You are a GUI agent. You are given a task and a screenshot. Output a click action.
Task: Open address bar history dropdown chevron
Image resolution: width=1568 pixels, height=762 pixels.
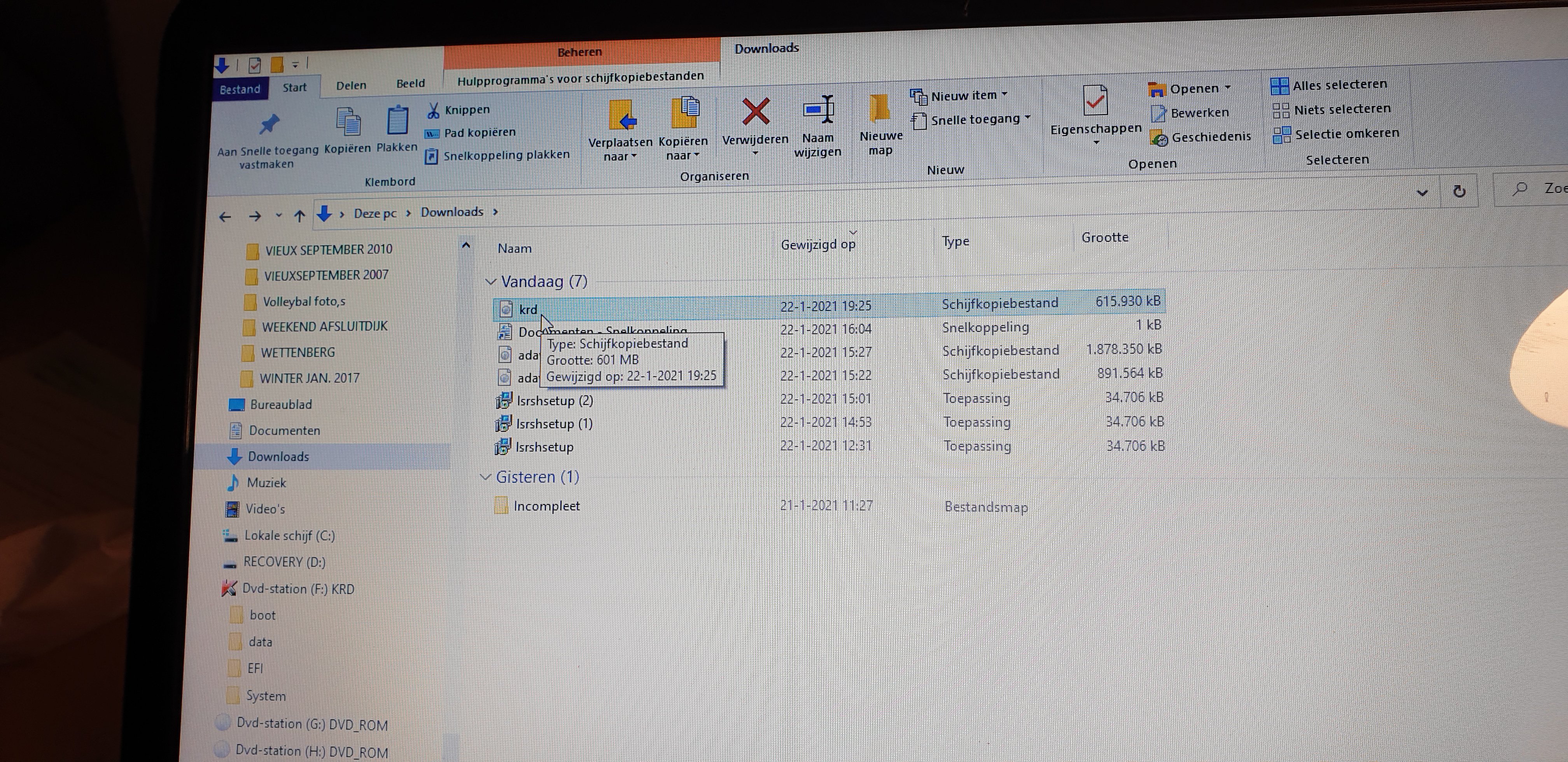(1423, 193)
